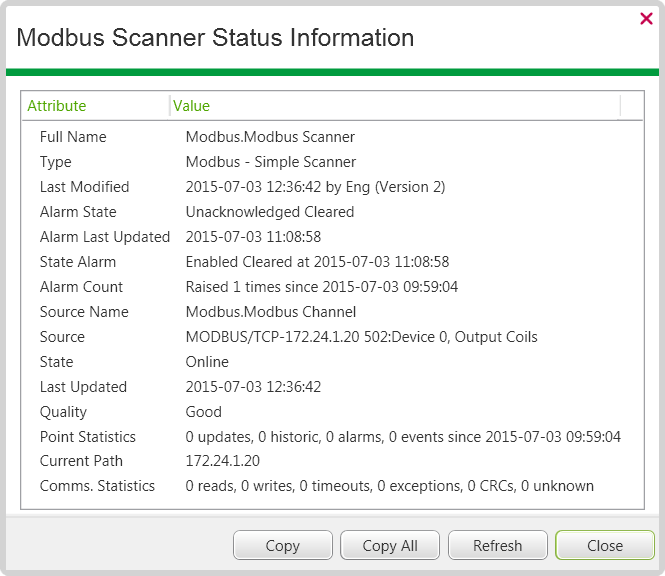
Task: Refresh the status information
Action: [497, 545]
